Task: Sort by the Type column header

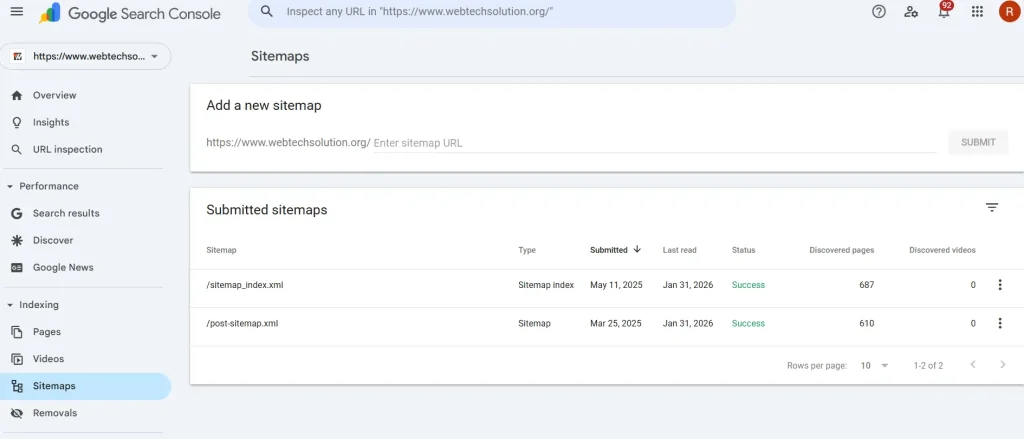Action: click(x=526, y=250)
